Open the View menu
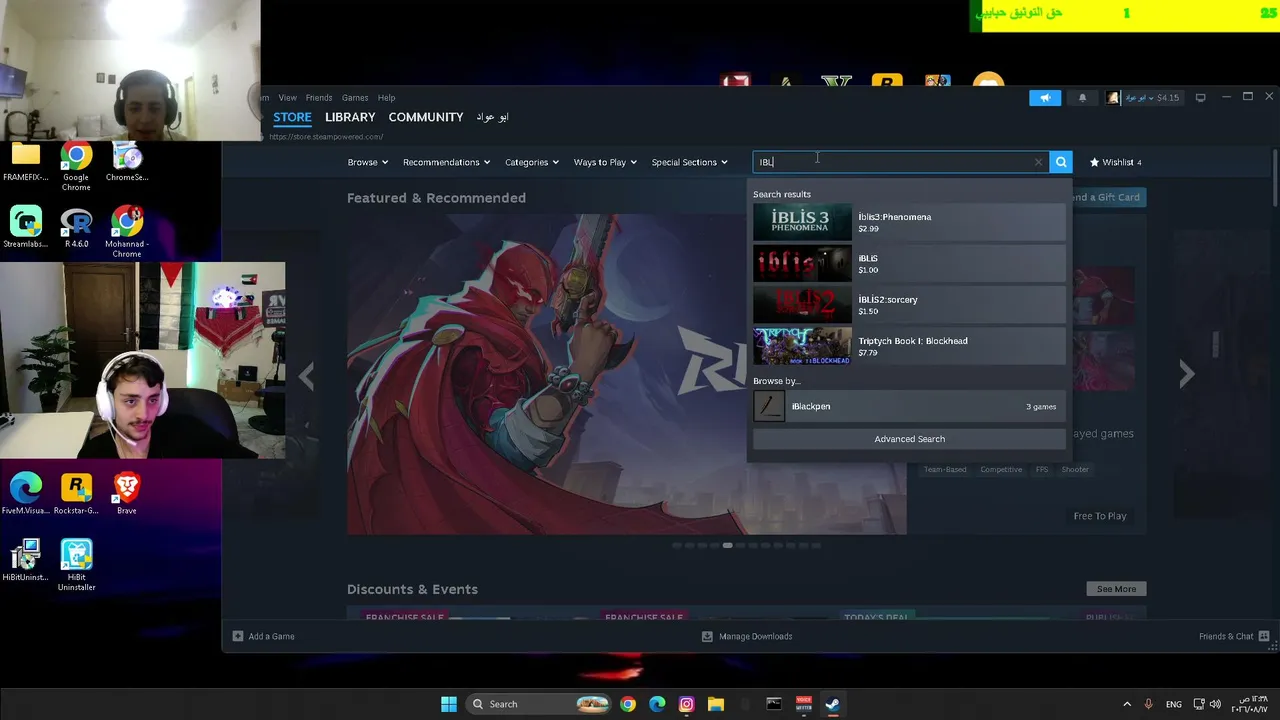Screen dimensions: 1280x720 (287, 98)
